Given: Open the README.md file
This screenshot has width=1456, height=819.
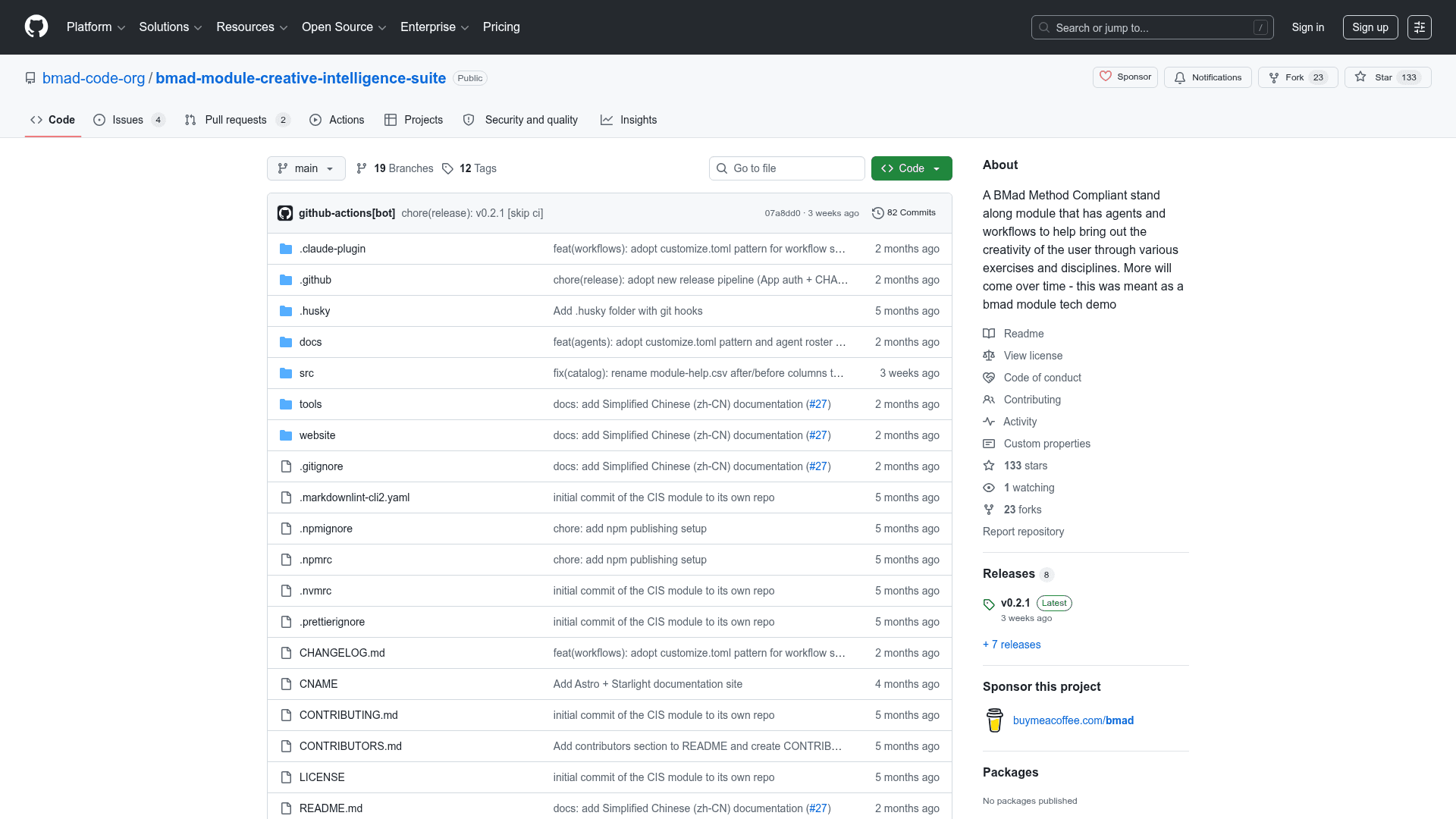Looking at the screenshot, I should pyautogui.click(x=331, y=808).
